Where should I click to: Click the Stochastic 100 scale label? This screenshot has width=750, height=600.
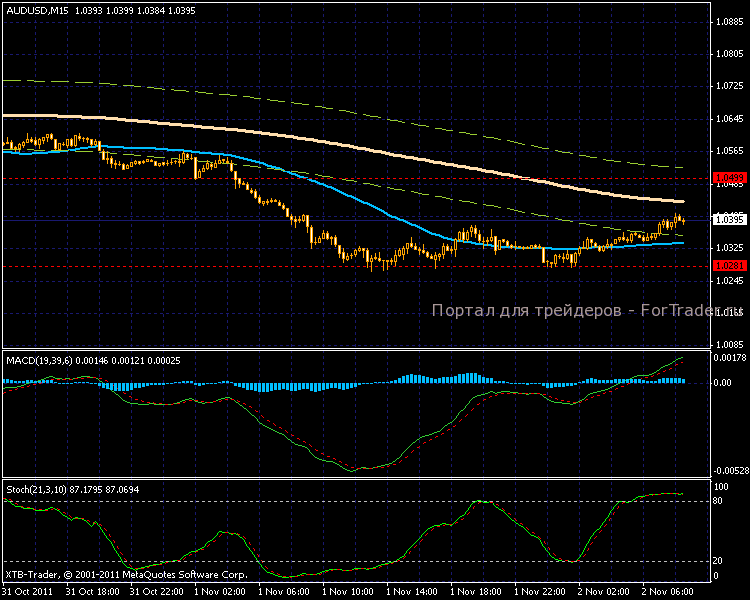[x=719, y=486]
